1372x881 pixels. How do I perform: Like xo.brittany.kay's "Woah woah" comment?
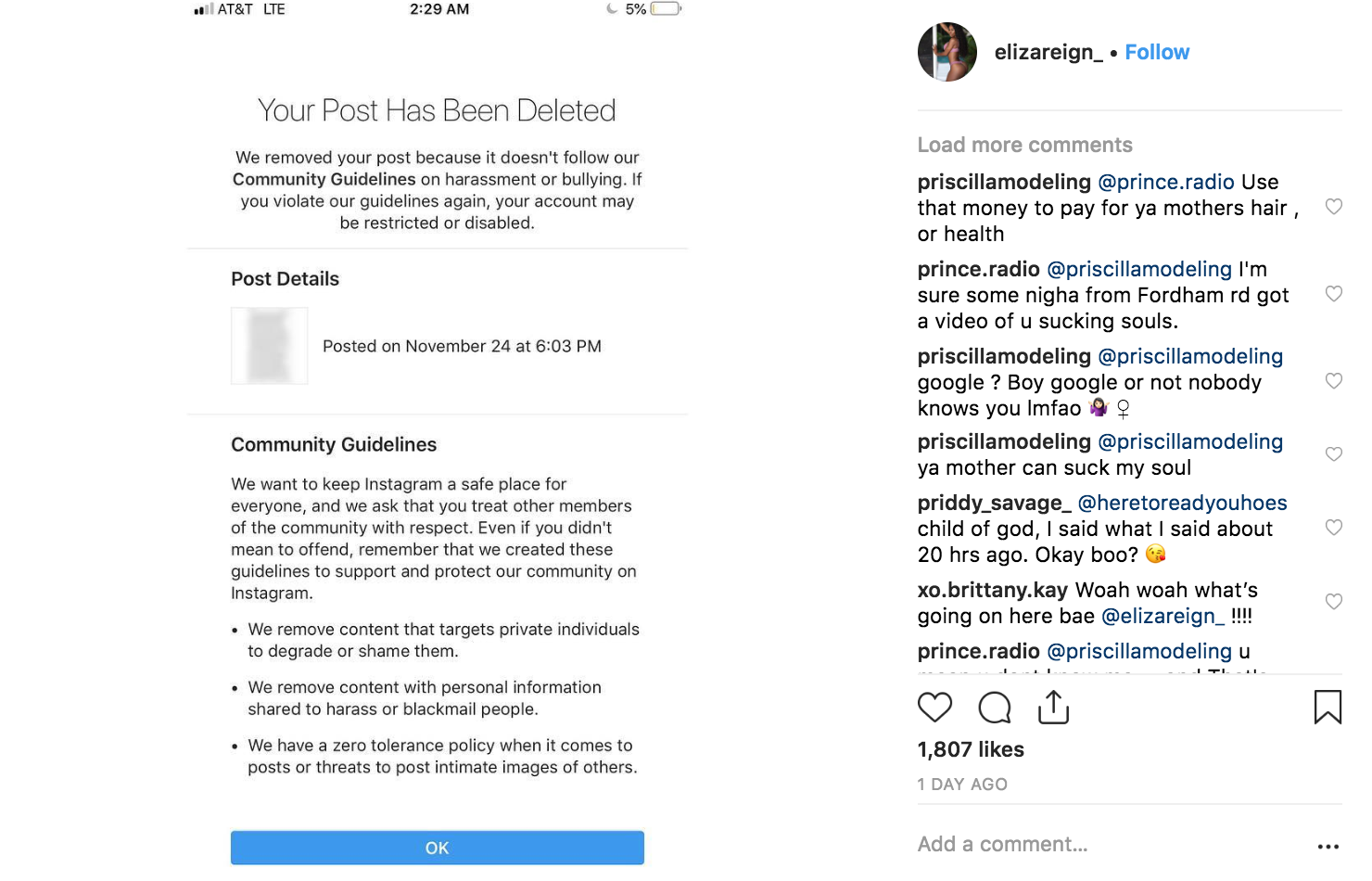1334,602
